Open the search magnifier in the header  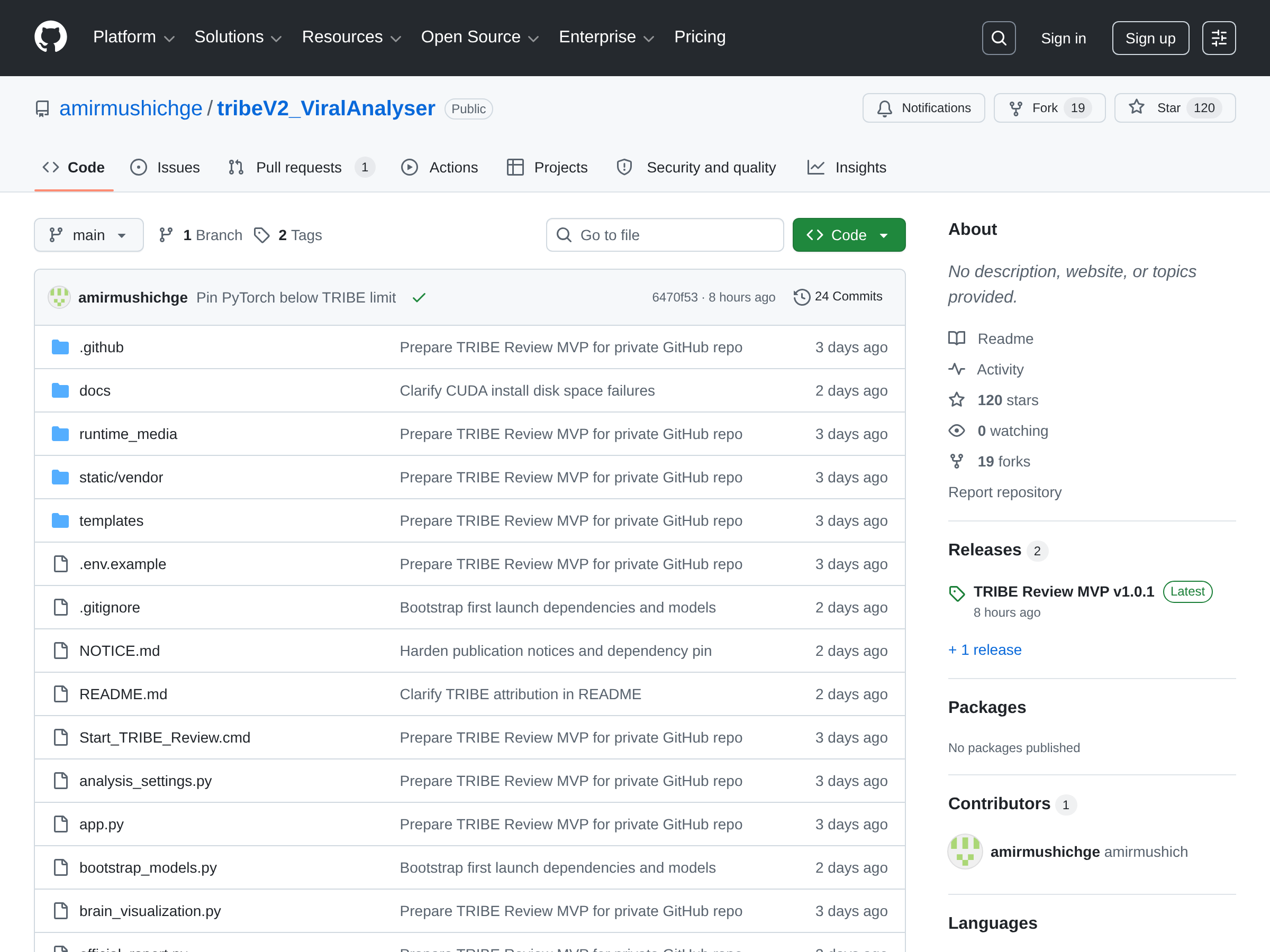999,38
